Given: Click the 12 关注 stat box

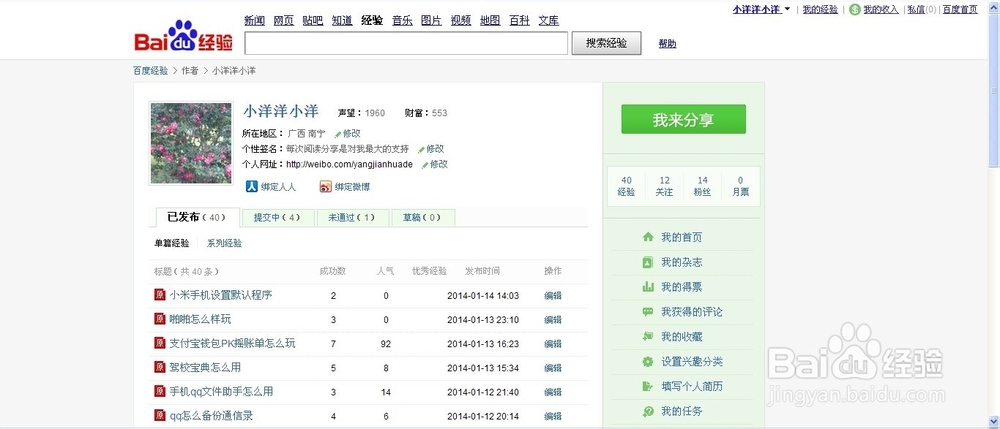Looking at the screenshot, I should (x=665, y=186).
